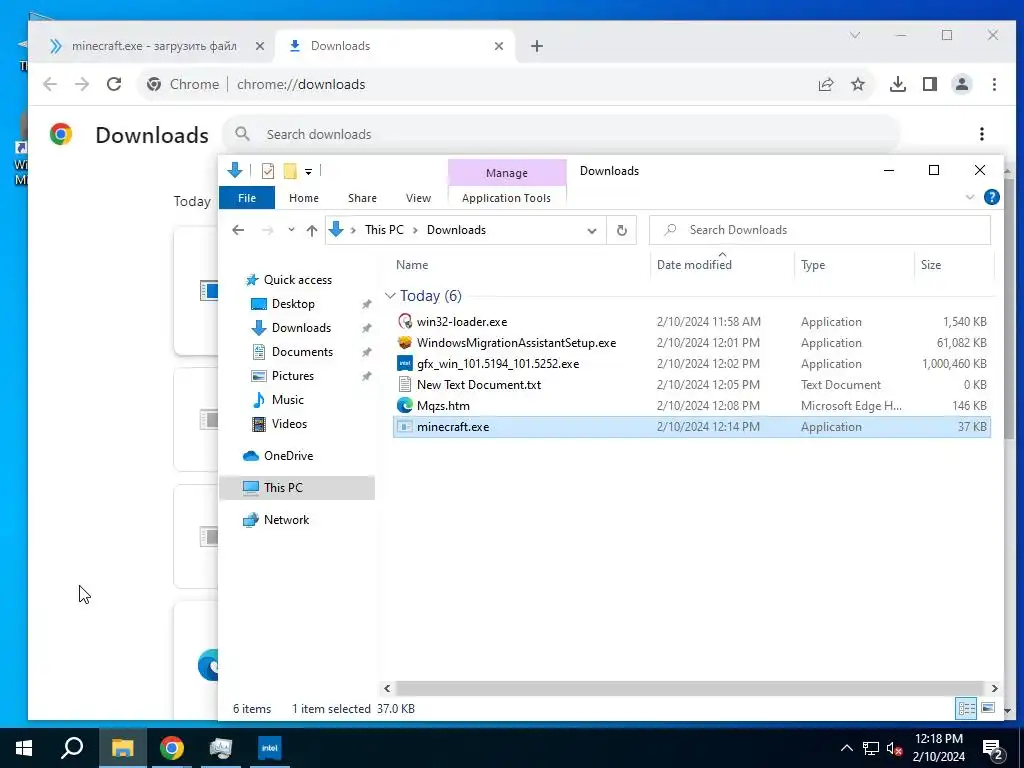Select Quick access in navigation pane

[x=297, y=280]
